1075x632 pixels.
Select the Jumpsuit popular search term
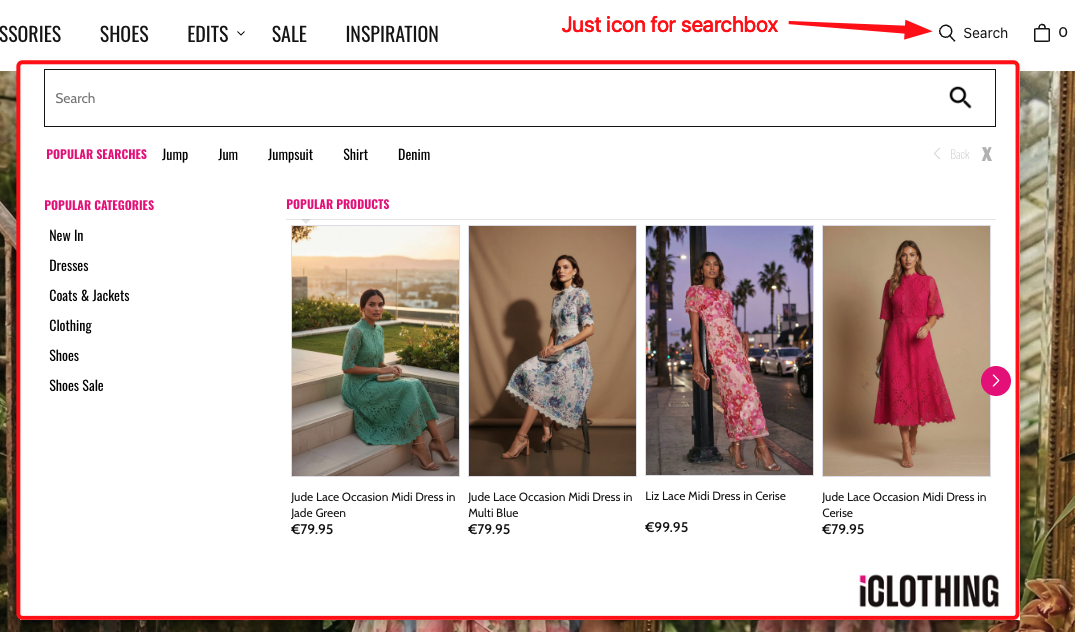click(290, 154)
